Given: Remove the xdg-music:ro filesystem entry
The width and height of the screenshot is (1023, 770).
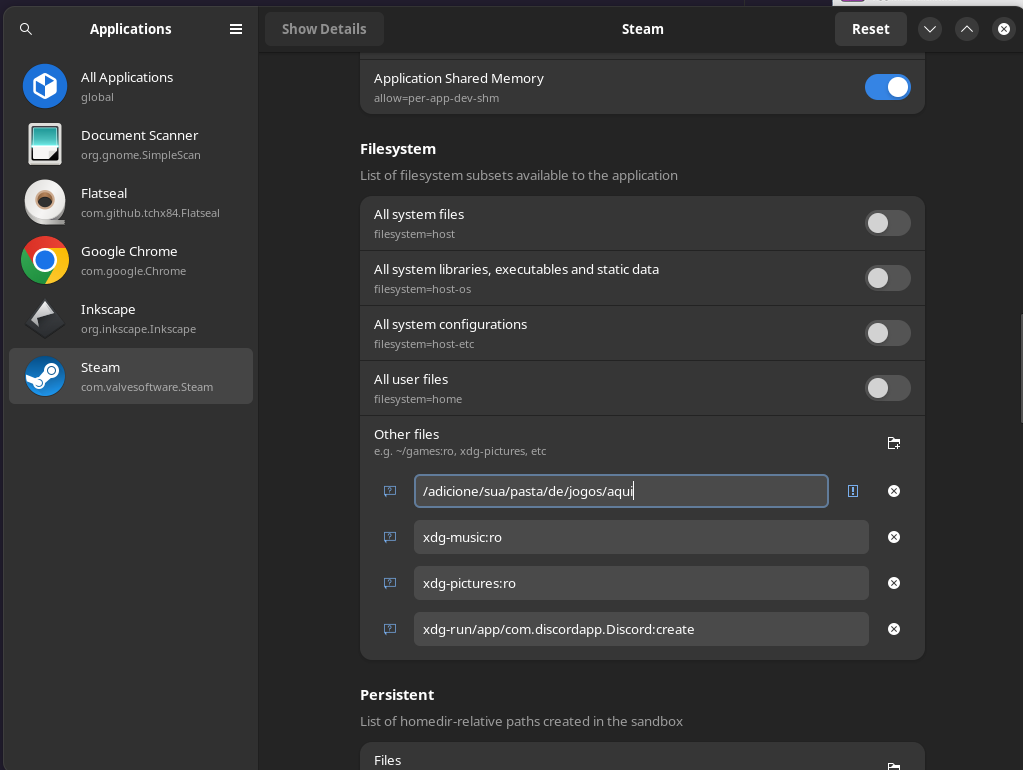Looking at the screenshot, I should tap(894, 537).
